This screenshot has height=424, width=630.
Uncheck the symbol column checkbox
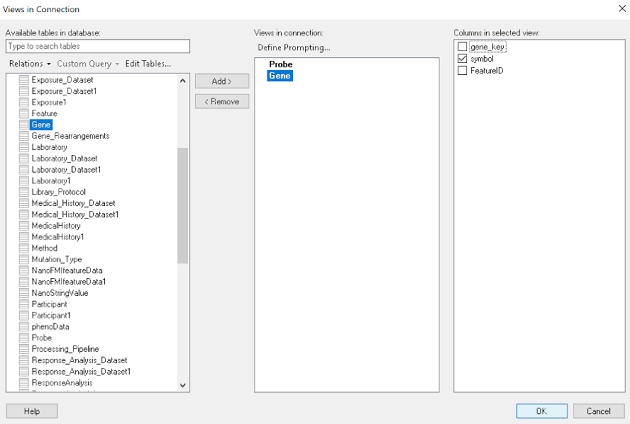[462, 59]
